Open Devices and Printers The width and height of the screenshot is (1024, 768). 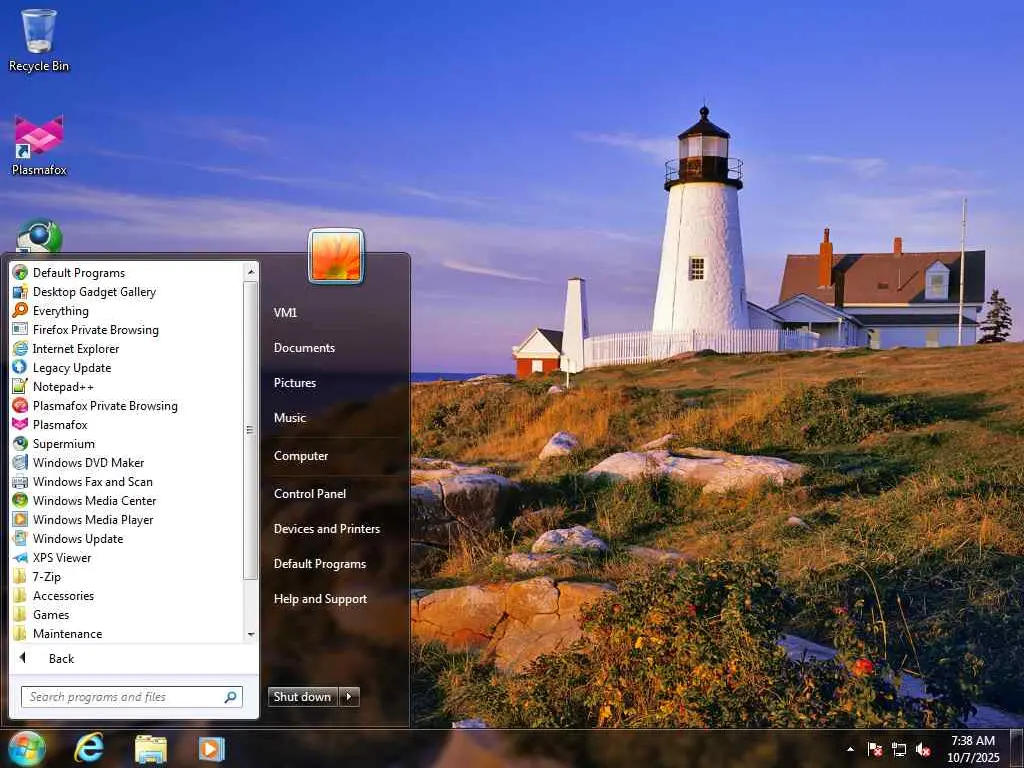click(x=327, y=529)
